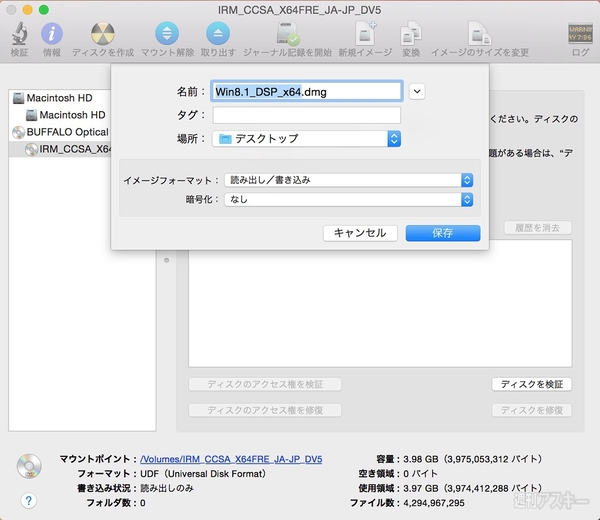Click the ディスクを修復 button
The width and height of the screenshot is (600, 520).
click(x=532, y=410)
